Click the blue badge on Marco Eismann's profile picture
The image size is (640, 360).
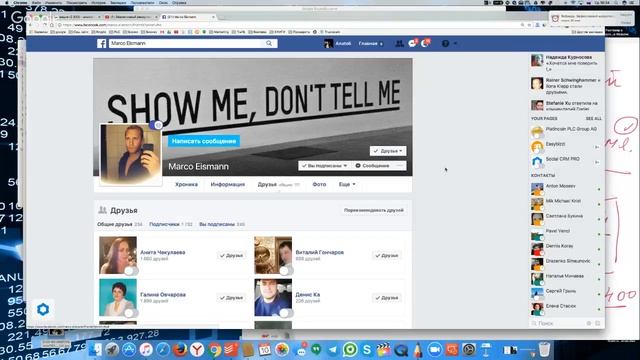pos(156,125)
